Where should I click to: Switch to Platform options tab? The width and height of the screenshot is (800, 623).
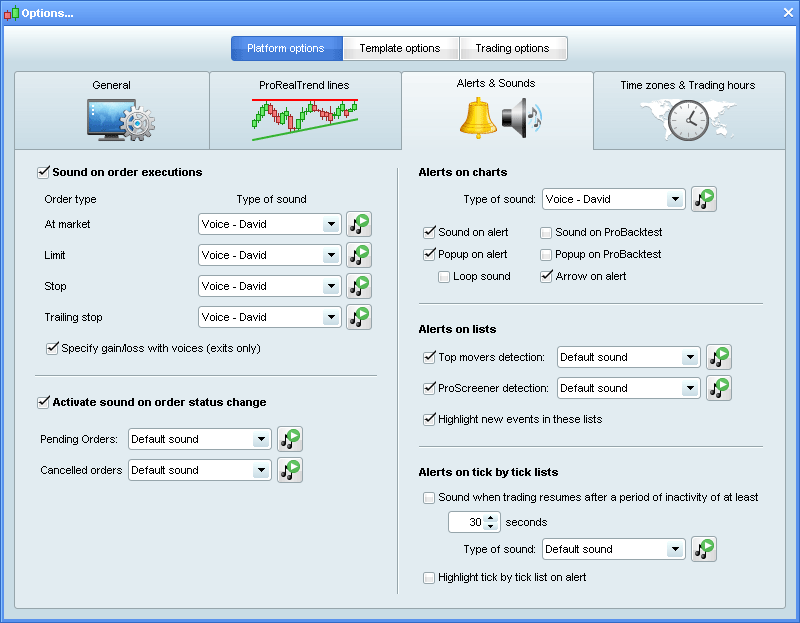tap(286, 48)
